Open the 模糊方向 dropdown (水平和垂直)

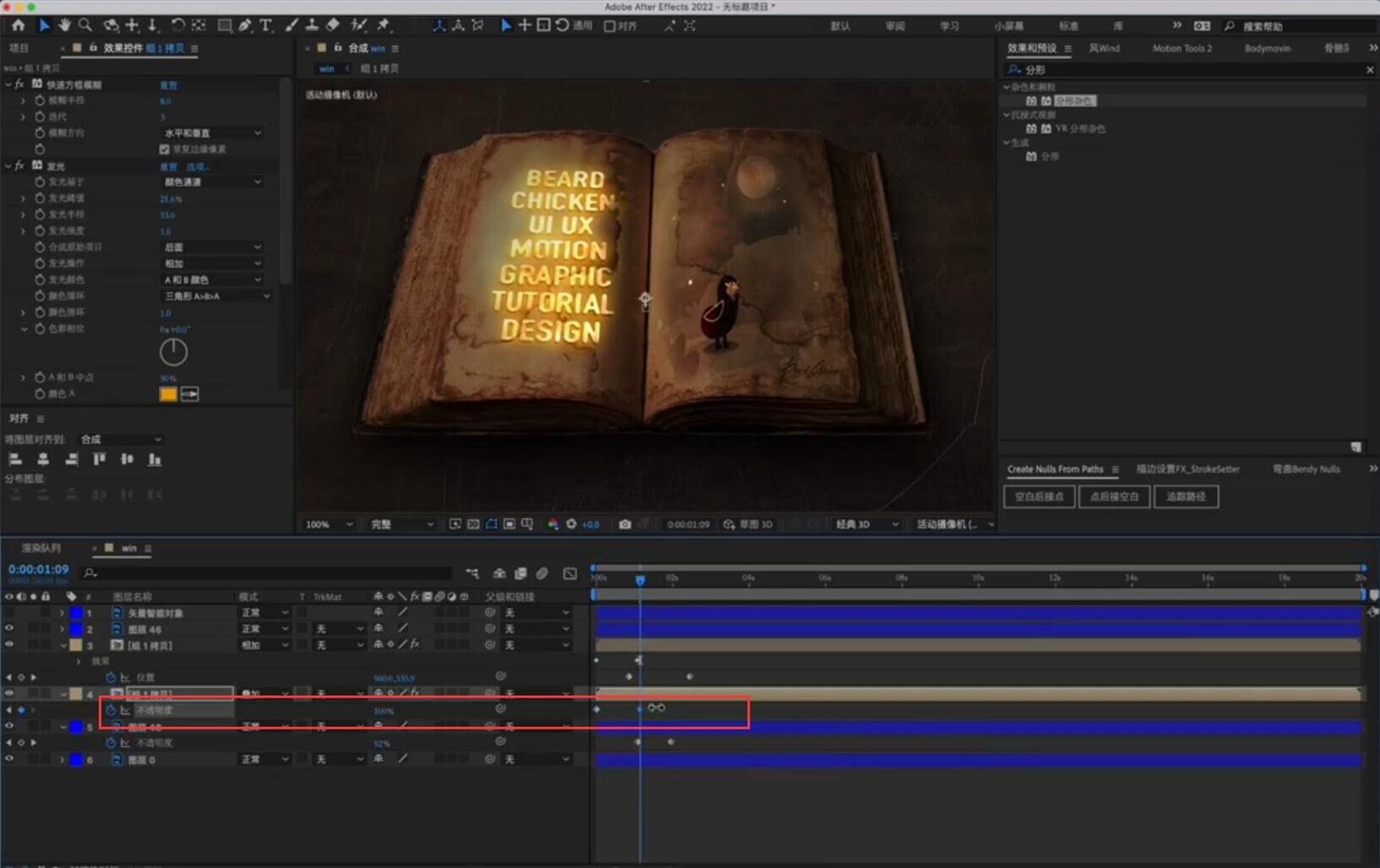(213, 133)
